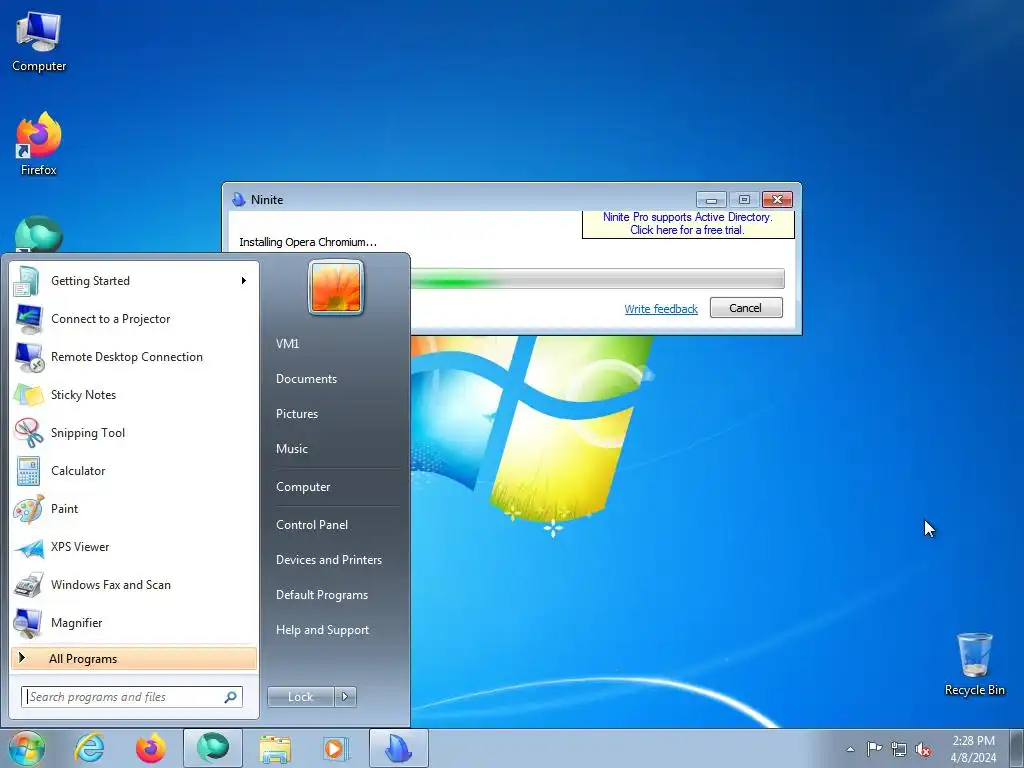Open Music from Start menu
The width and height of the screenshot is (1024, 768).
click(x=291, y=449)
